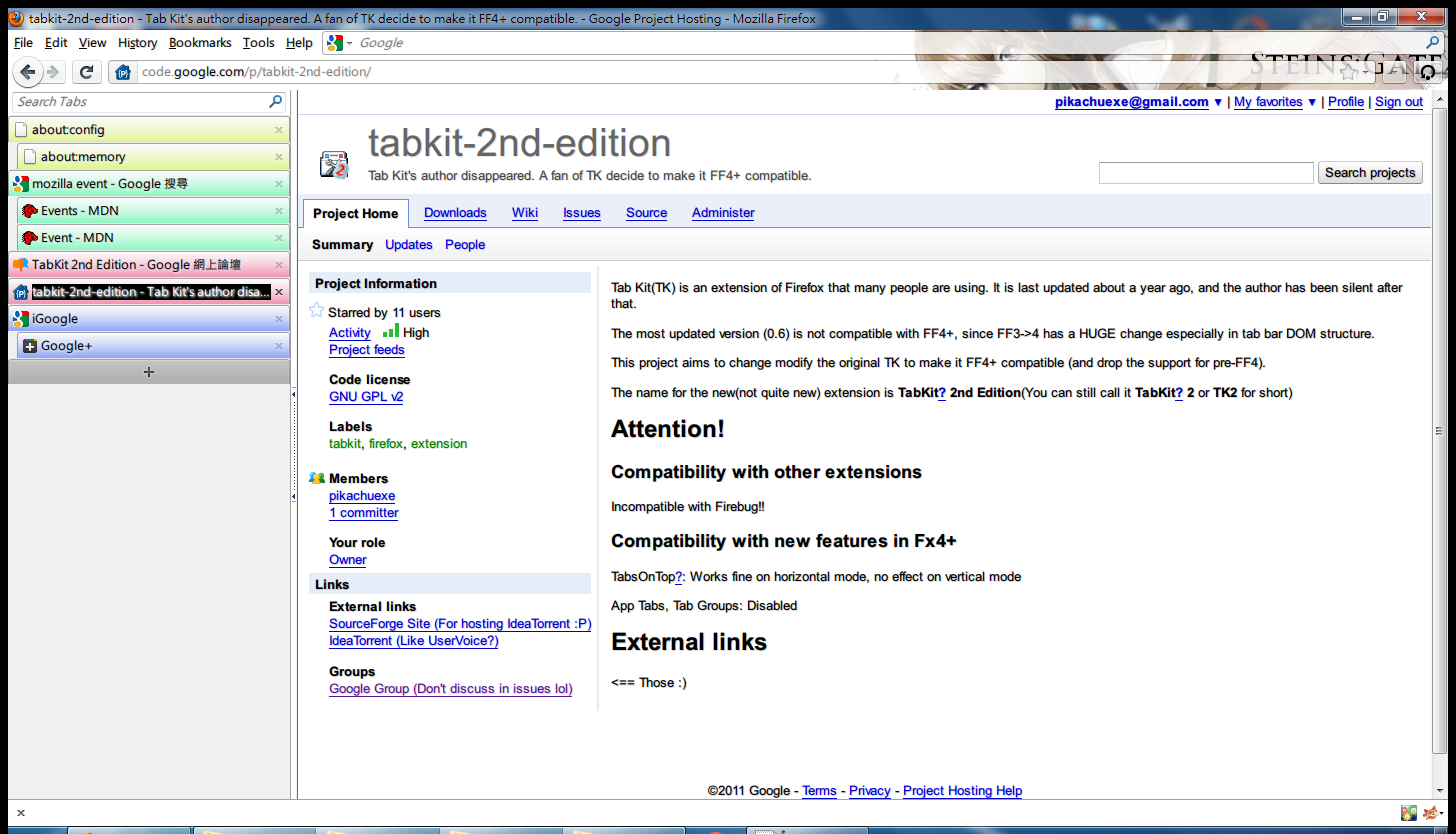Open the GNU GPL v2 license link
The image size is (1456, 834).
pos(366,397)
